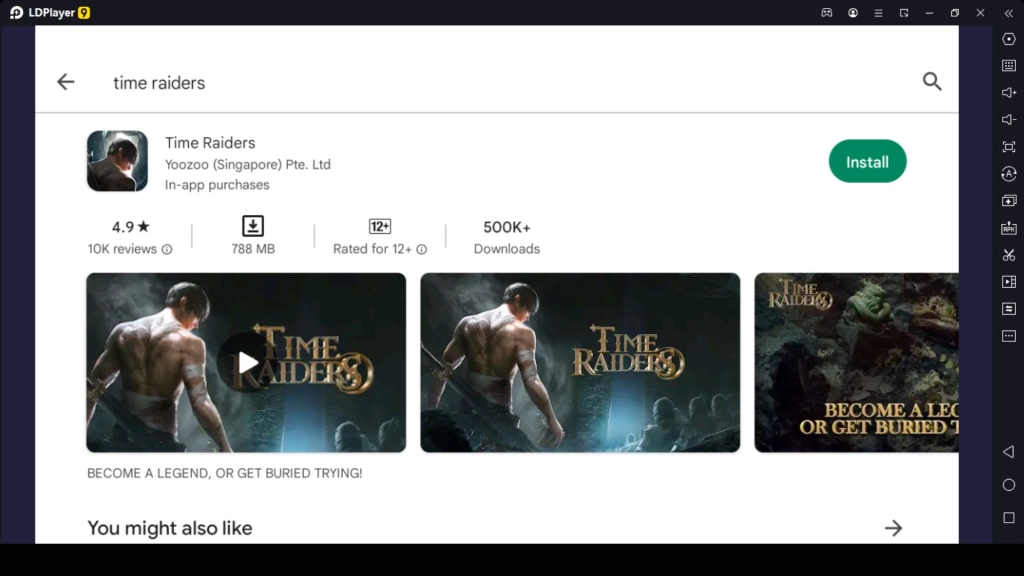The image size is (1024, 576).
Task: Open the video recorder sidebar icon
Action: (1009, 281)
